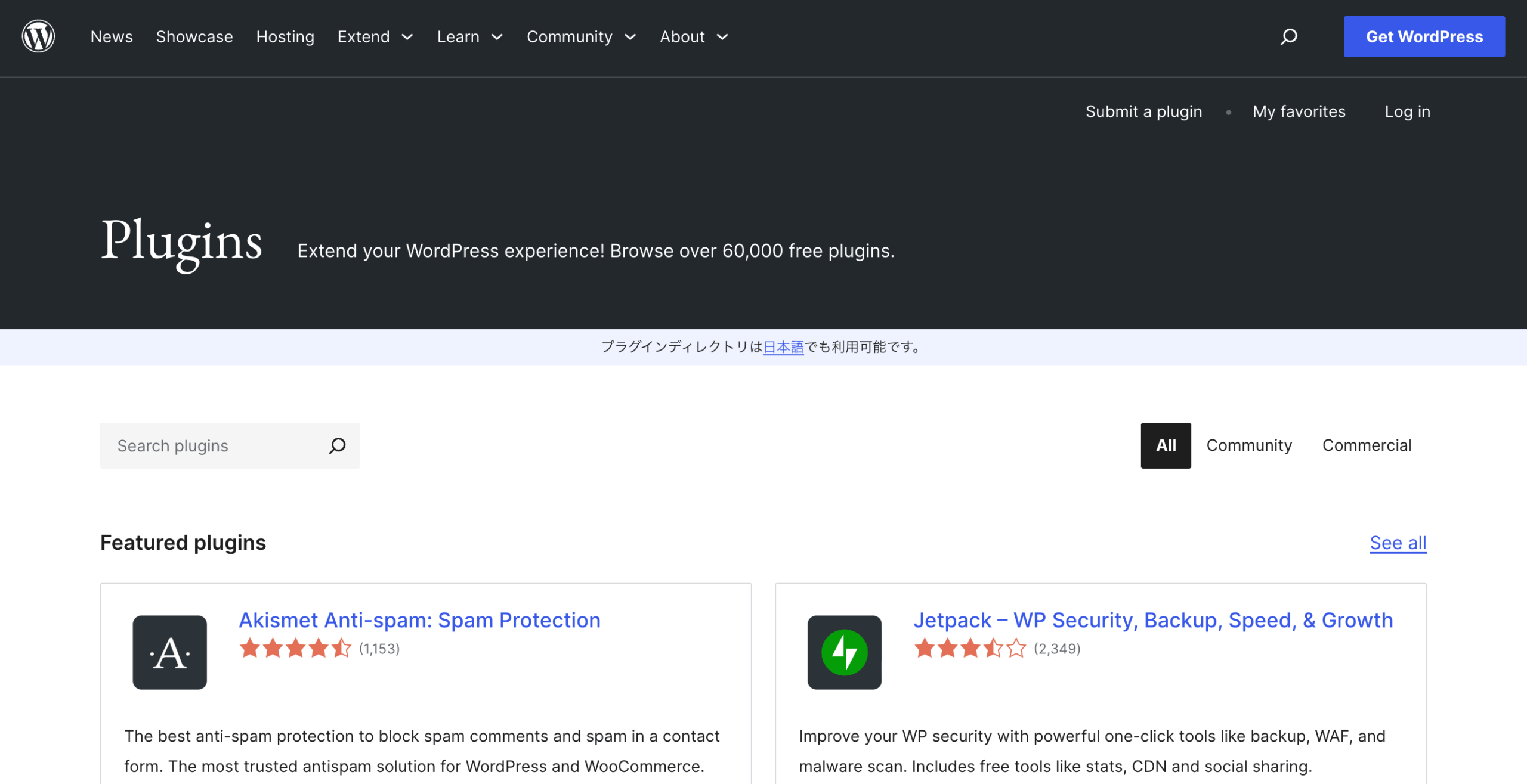The image size is (1527, 784).
Task: Open the header search magnifier icon
Action: (1288, 36)
